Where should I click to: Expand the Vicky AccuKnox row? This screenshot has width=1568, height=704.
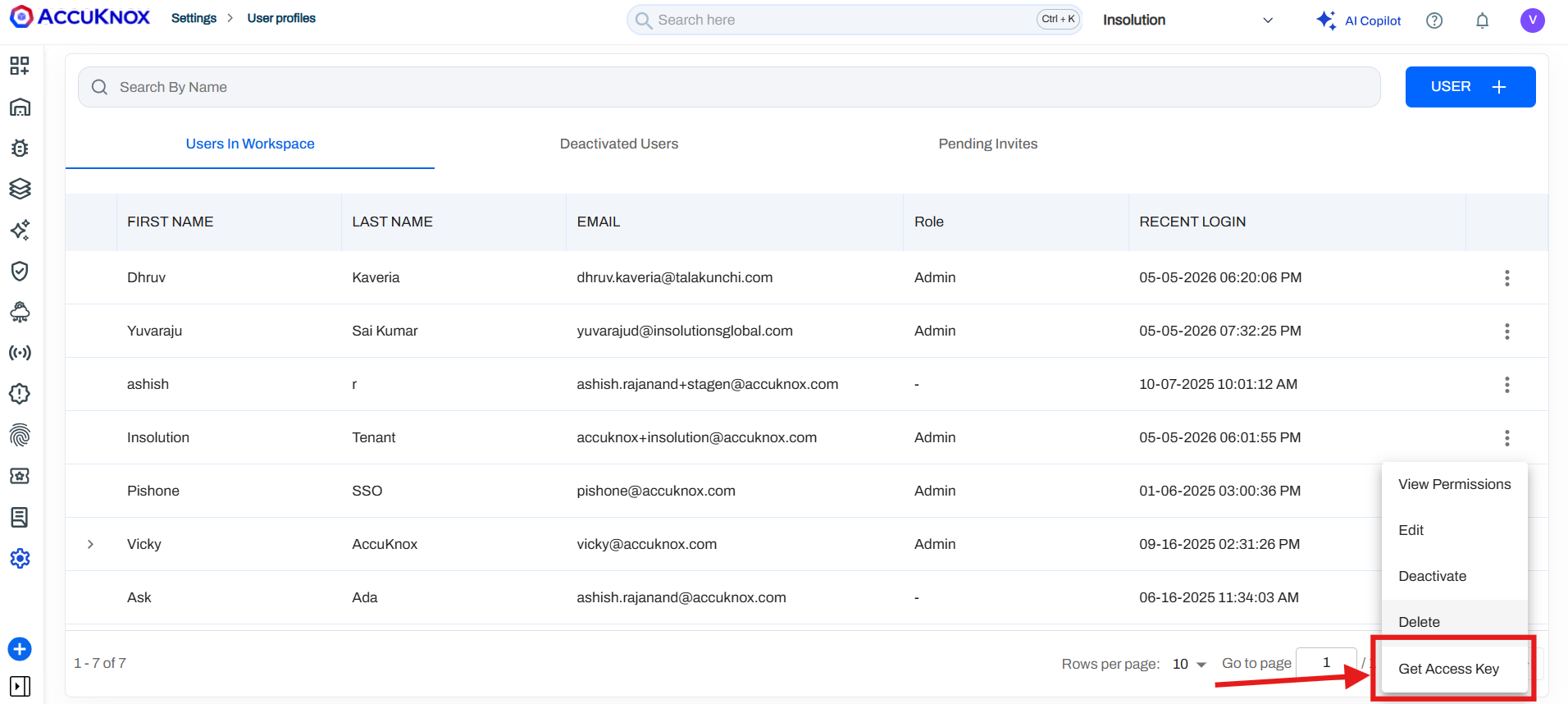click(90, 544)
